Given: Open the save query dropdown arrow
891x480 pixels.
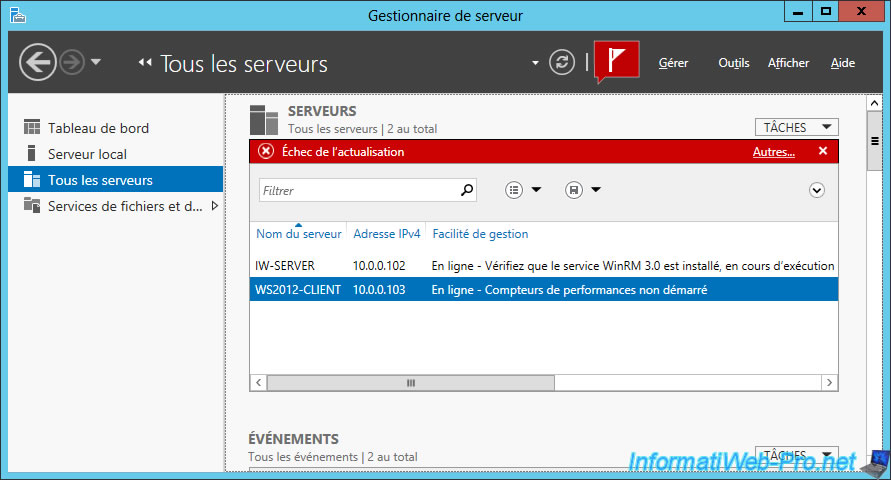Looking at the screenshot, I should click(x=596, y=190).
